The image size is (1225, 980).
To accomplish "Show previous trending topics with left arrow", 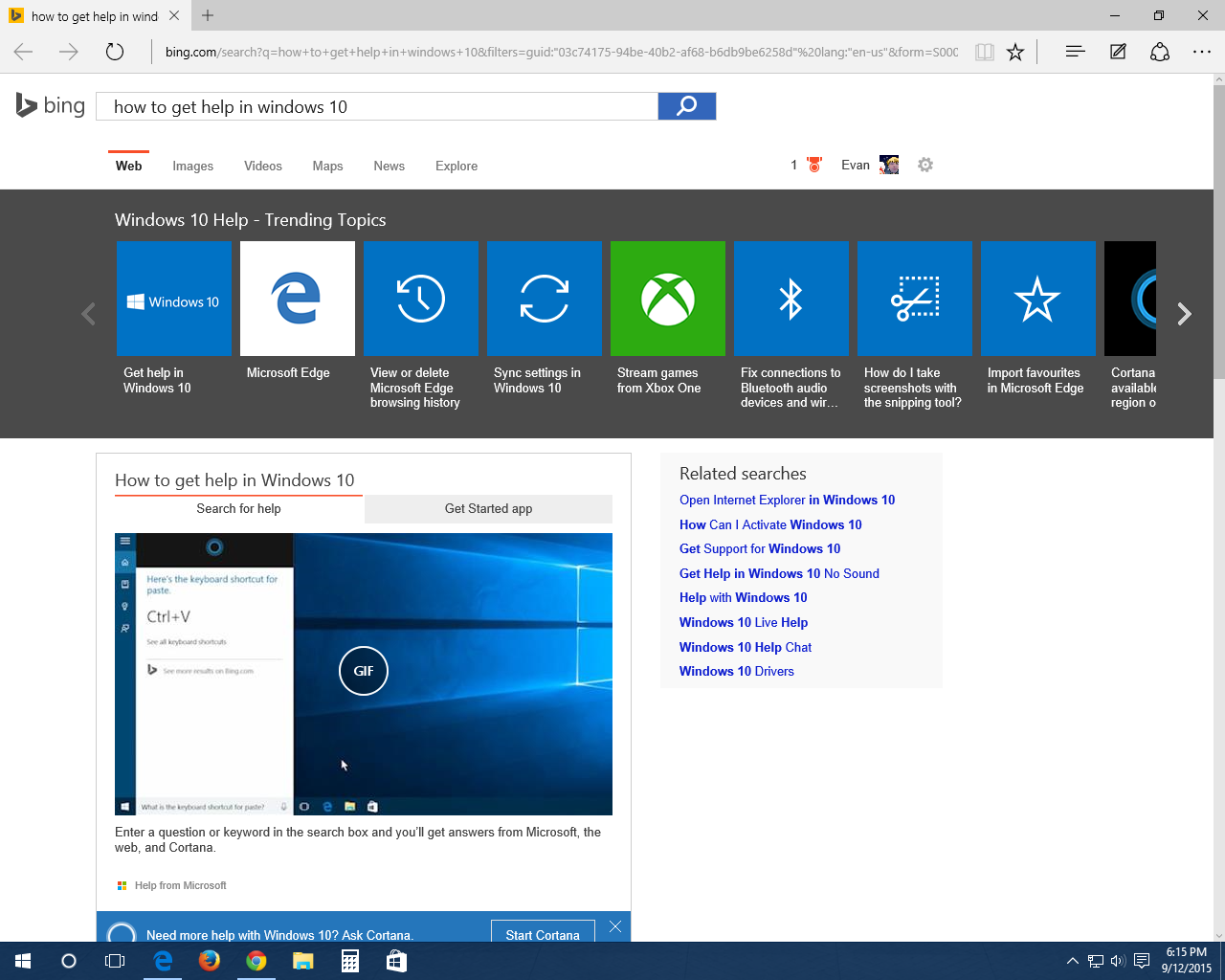I will pyautogui.click(x=89, y=314).
